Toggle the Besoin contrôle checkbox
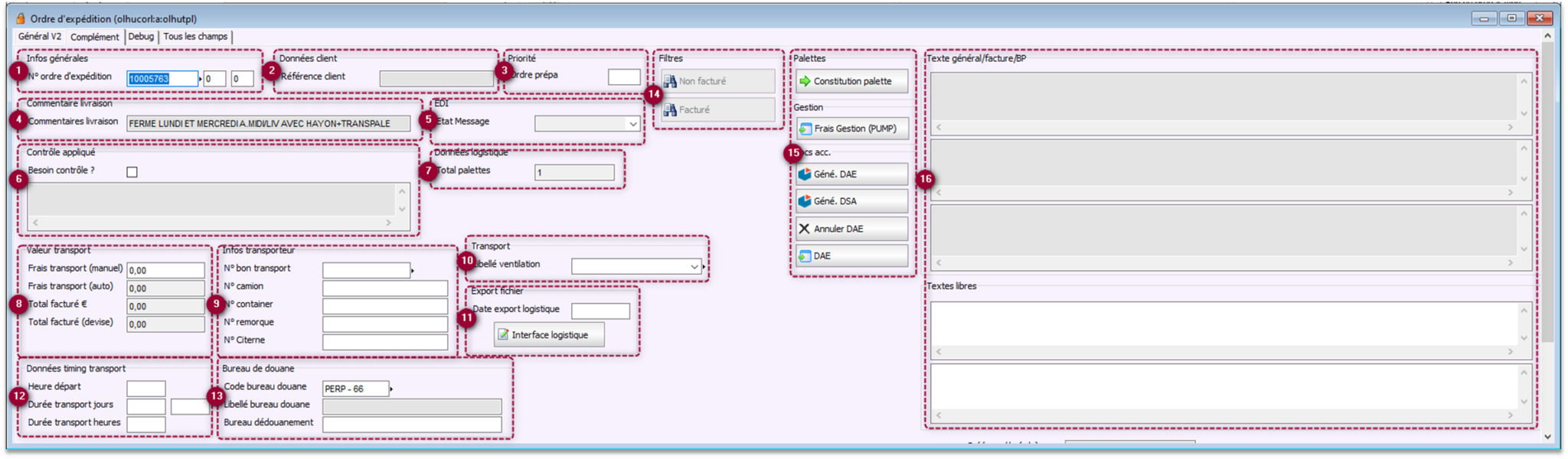Image resolution: width=1568 pixels, height=459 pixels. click(x=132, y=172)
